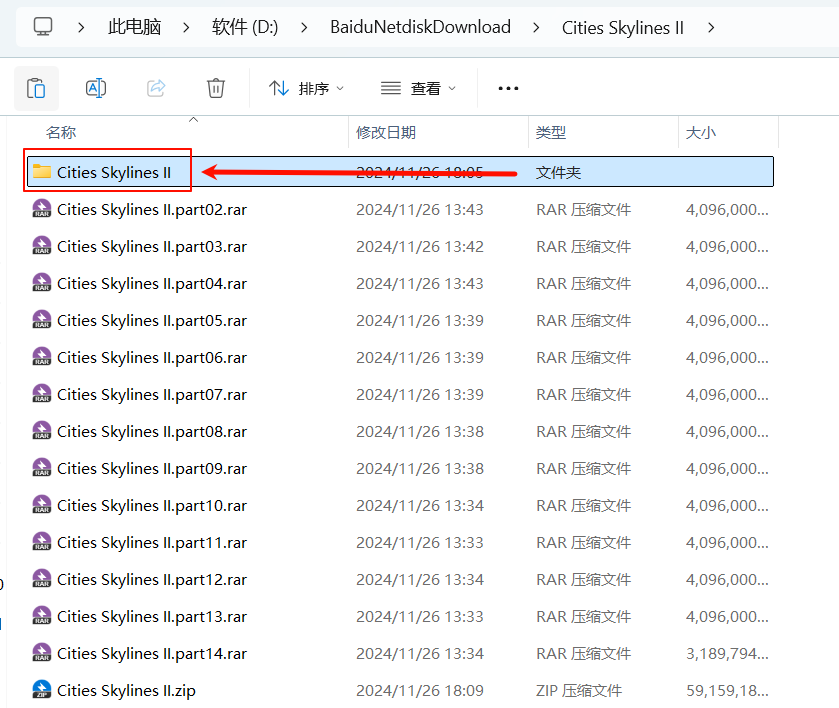Select file name Cities Skylines II.part10.rar
Viewport: 839px width, 708px height.
tap(152, 505)
